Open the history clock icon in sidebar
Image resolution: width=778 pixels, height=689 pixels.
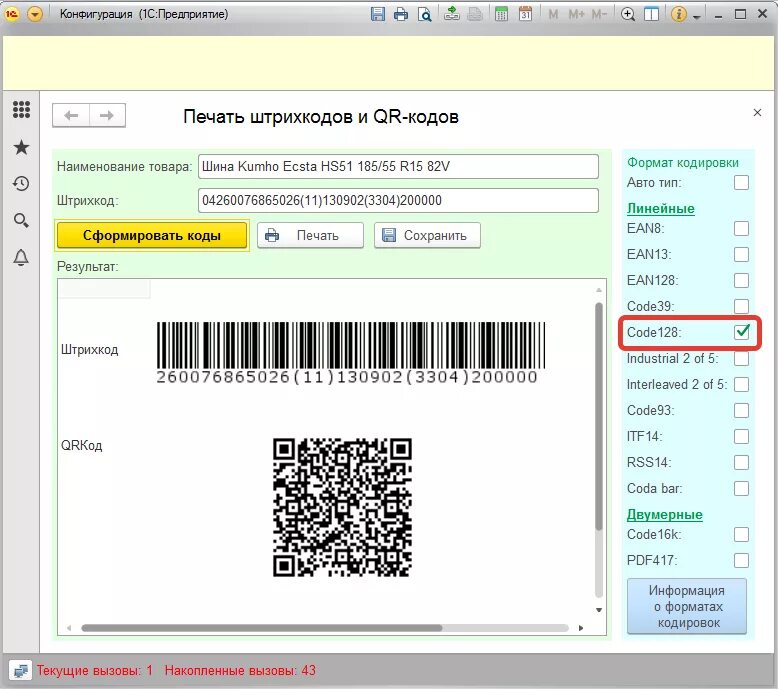coord(21,184)
